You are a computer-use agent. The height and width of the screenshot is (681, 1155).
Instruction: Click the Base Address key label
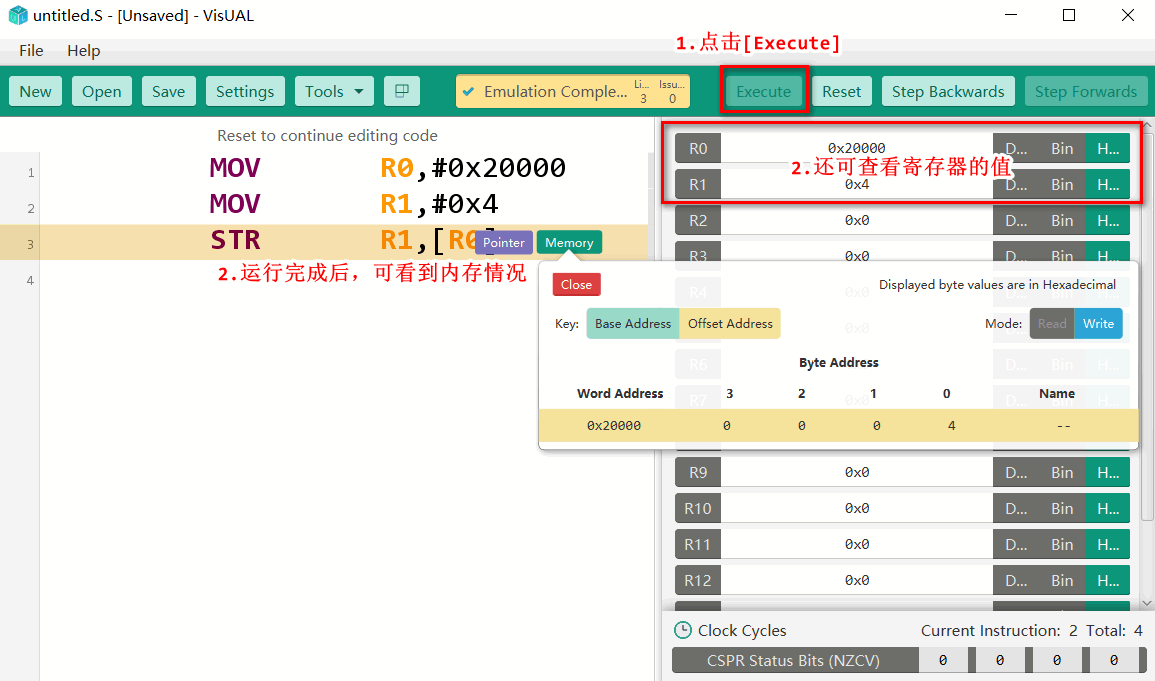[x=633, y=323]
